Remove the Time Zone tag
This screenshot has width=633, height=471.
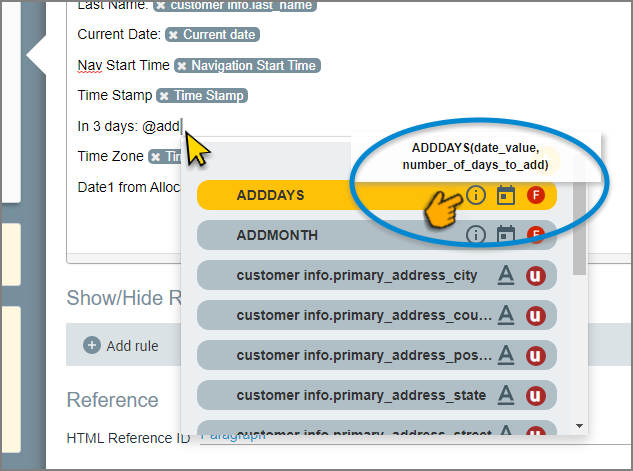[156, 157]
